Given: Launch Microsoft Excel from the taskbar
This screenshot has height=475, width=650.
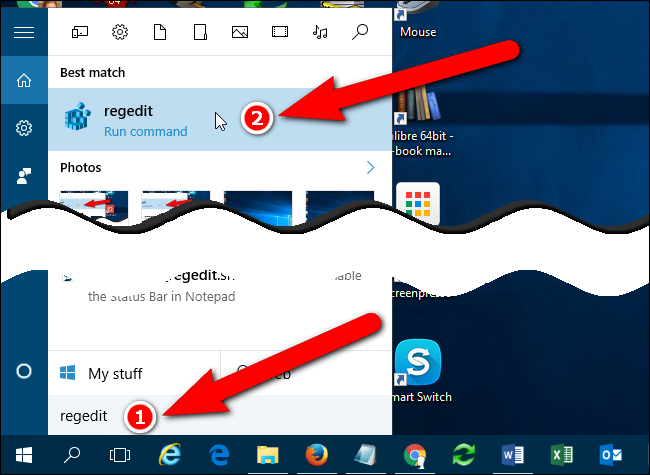Looking at the screenshot, I should pos(562,455).
